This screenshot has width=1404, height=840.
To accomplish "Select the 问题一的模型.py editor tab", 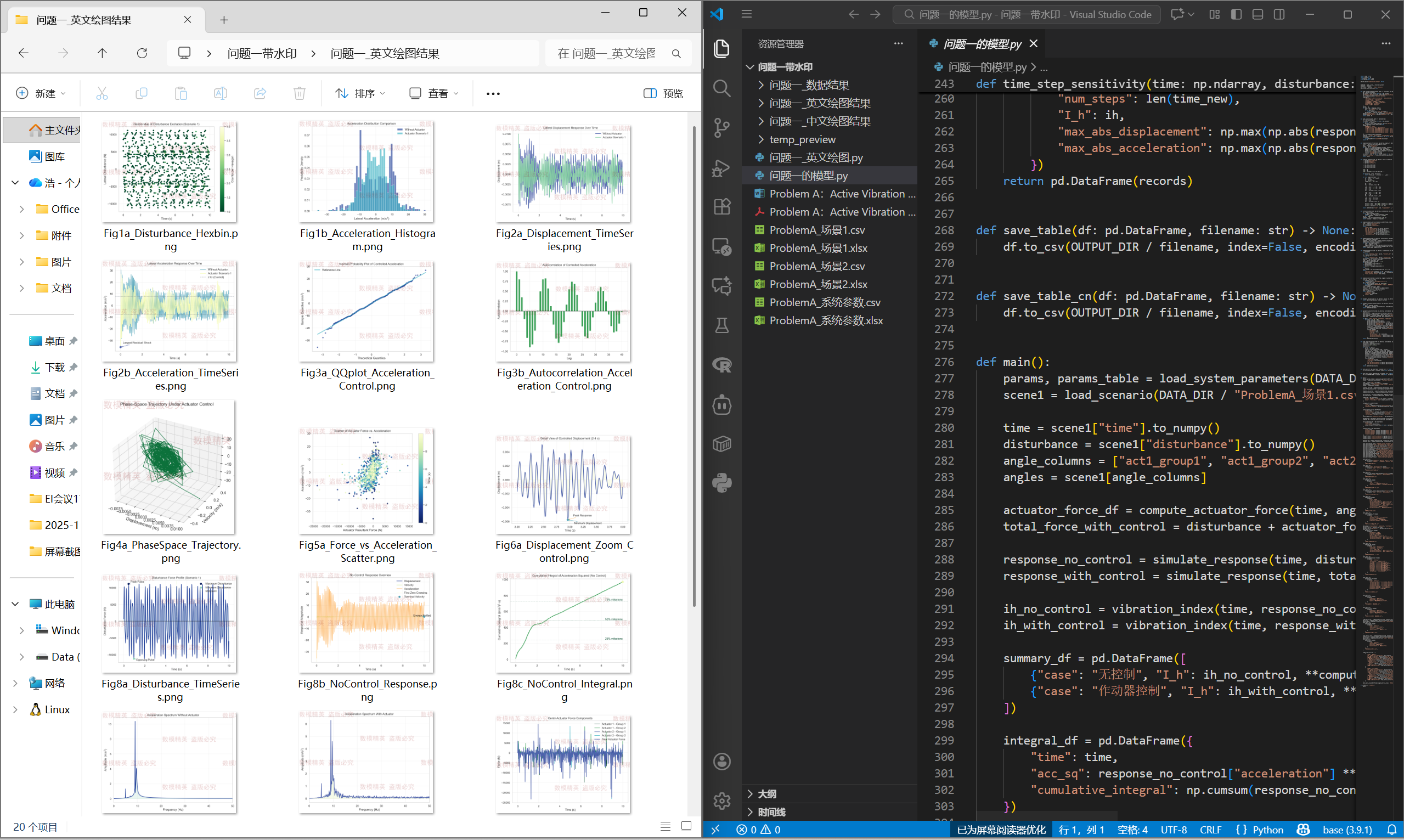I will tap(982, 44).
